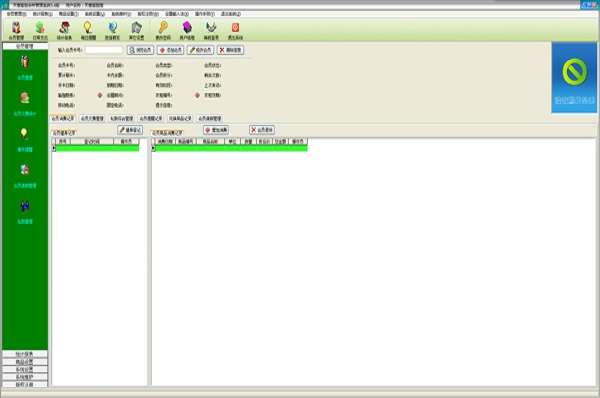Expand the first collapsed section below green sidebar
This screenshot has width=600, height=398.
pos(25,354)
